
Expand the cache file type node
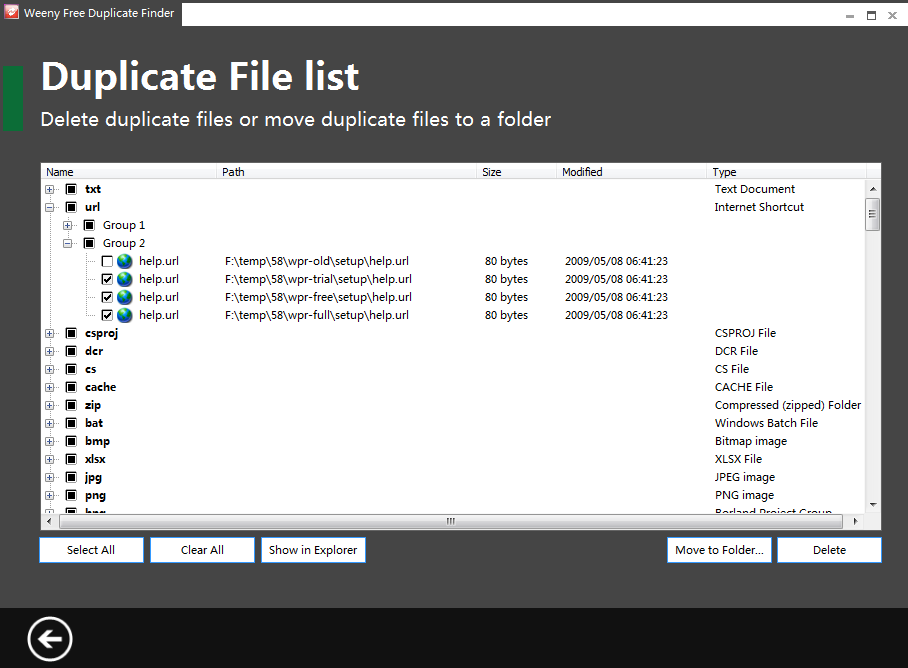(50, 387)
